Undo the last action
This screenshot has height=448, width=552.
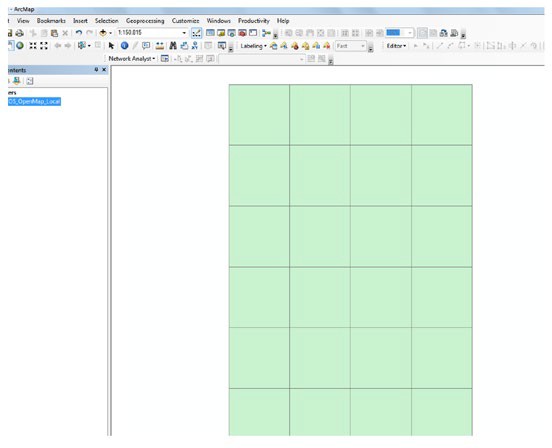[79, 33]
